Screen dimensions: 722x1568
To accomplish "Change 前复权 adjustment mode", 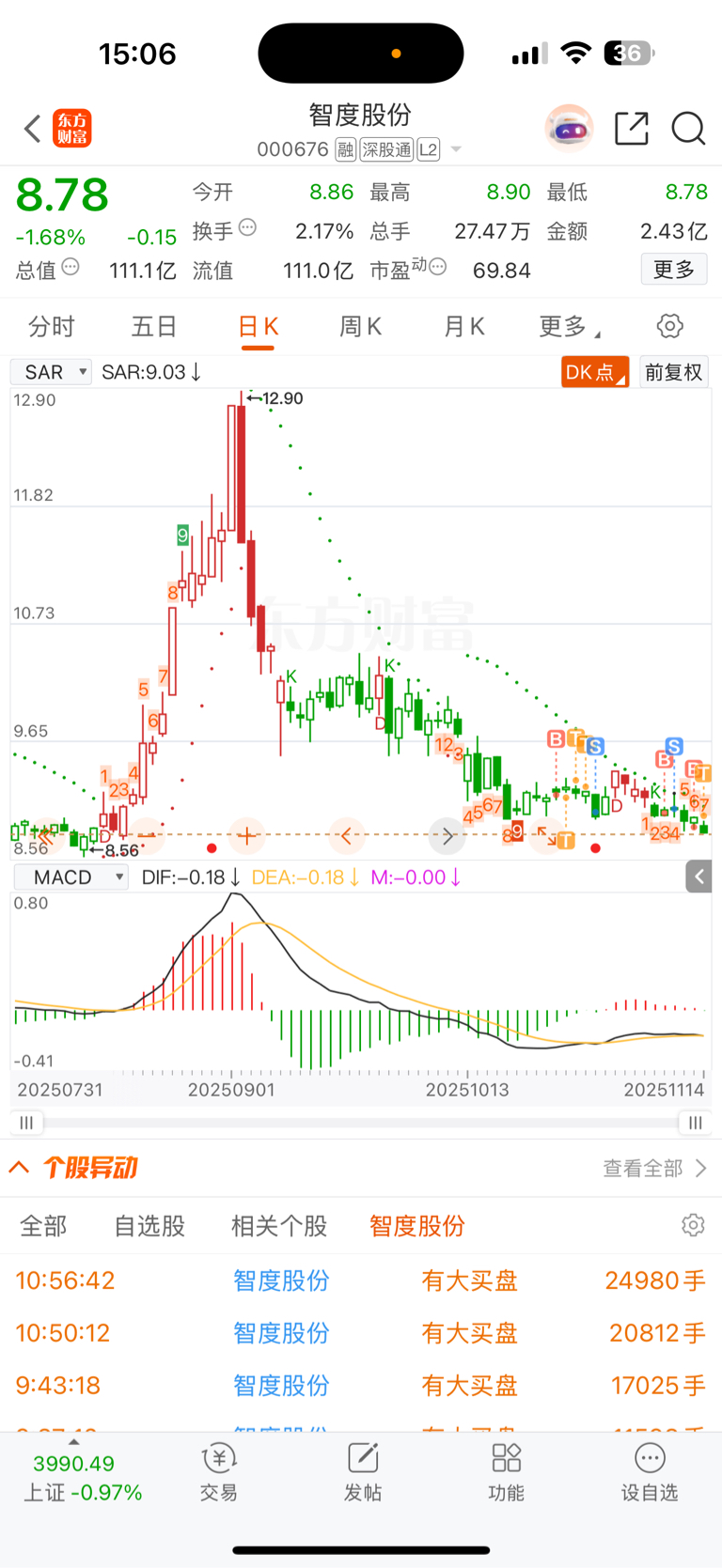I will [673, 372].
